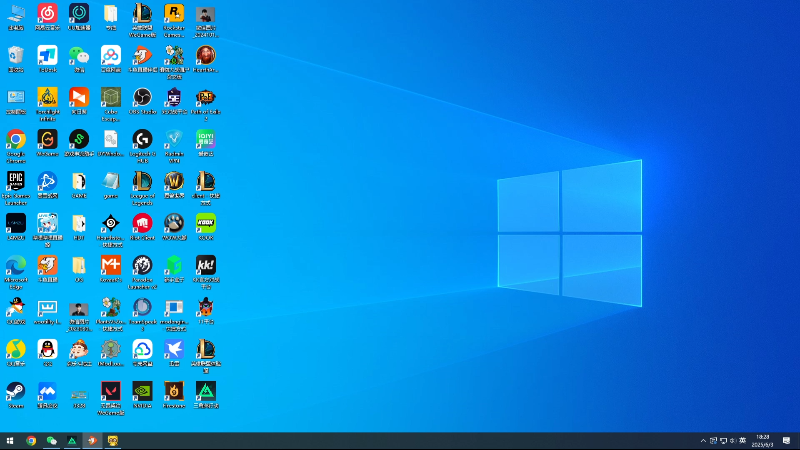Open WeChat from the taskbar
This screenshot has width=800, height=450.
pyautogui.click(x=52, y=441)
